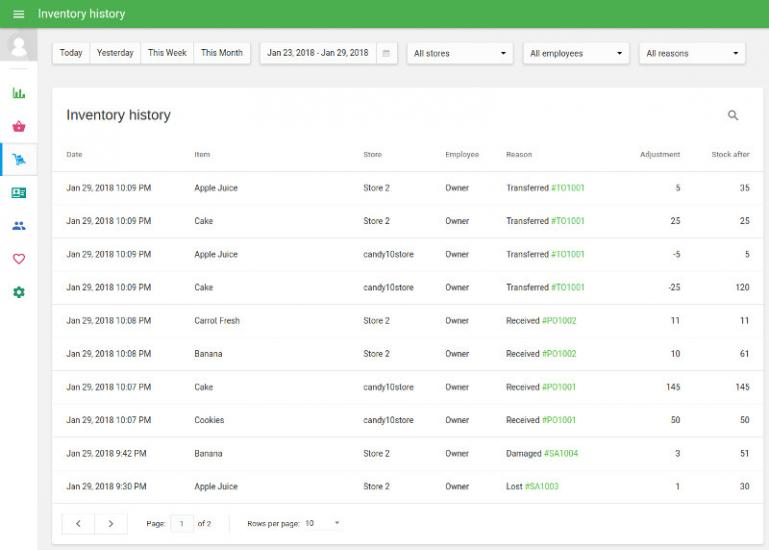Expand the All stores dropdown
Image resolution: width=769 pixels, height=550 pixels.
point(459,53)
